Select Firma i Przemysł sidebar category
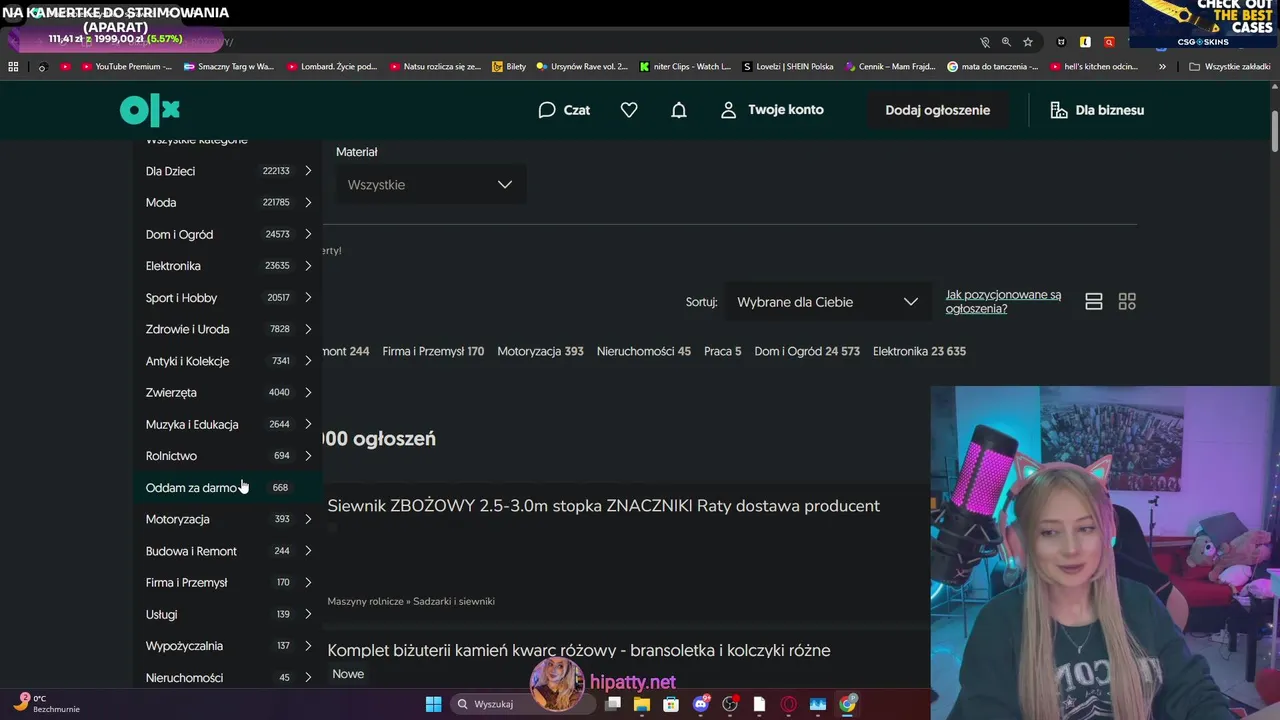Screen dimensions: 1280x720 (229, 583)
